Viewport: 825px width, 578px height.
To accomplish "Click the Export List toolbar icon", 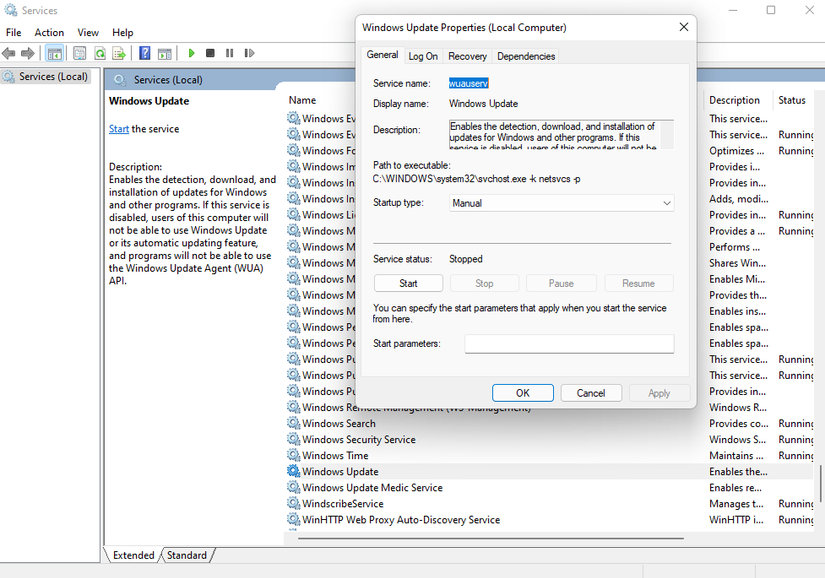I will coord(119,53).
